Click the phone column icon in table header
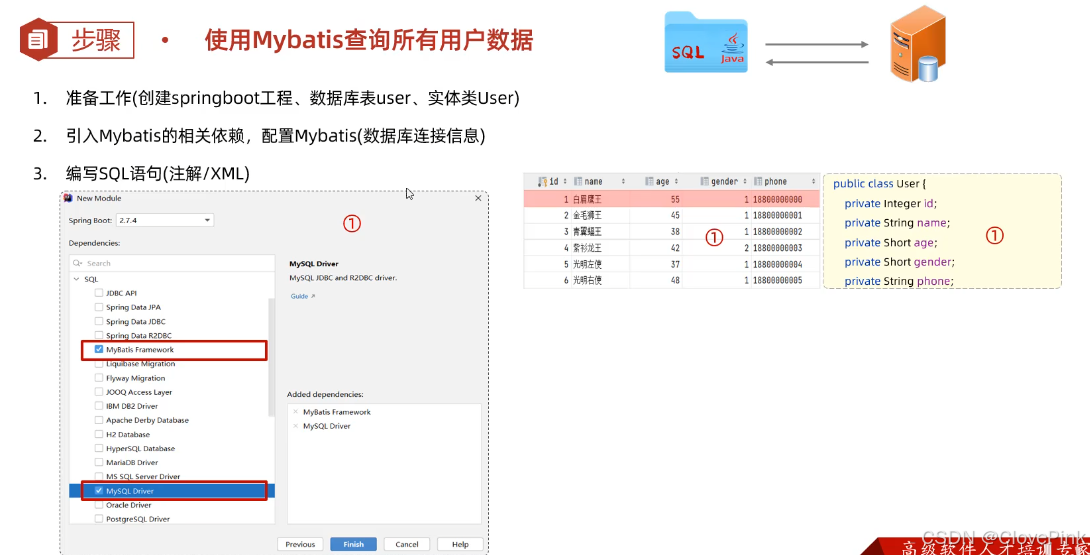The image size is (1090, 555). (758, 182)
